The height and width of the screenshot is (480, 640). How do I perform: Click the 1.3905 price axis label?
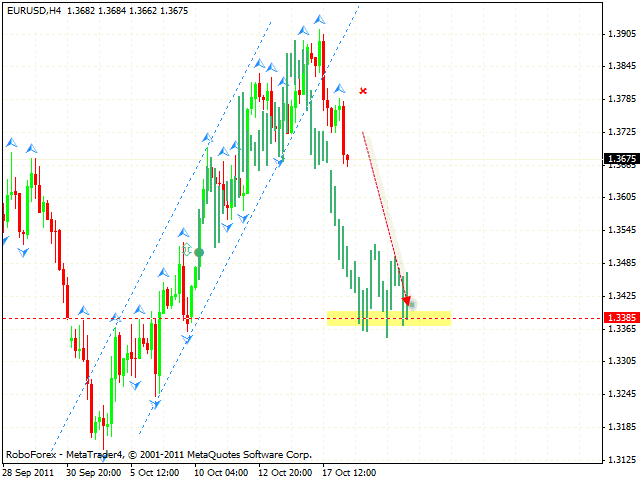[x=622, y=33]
